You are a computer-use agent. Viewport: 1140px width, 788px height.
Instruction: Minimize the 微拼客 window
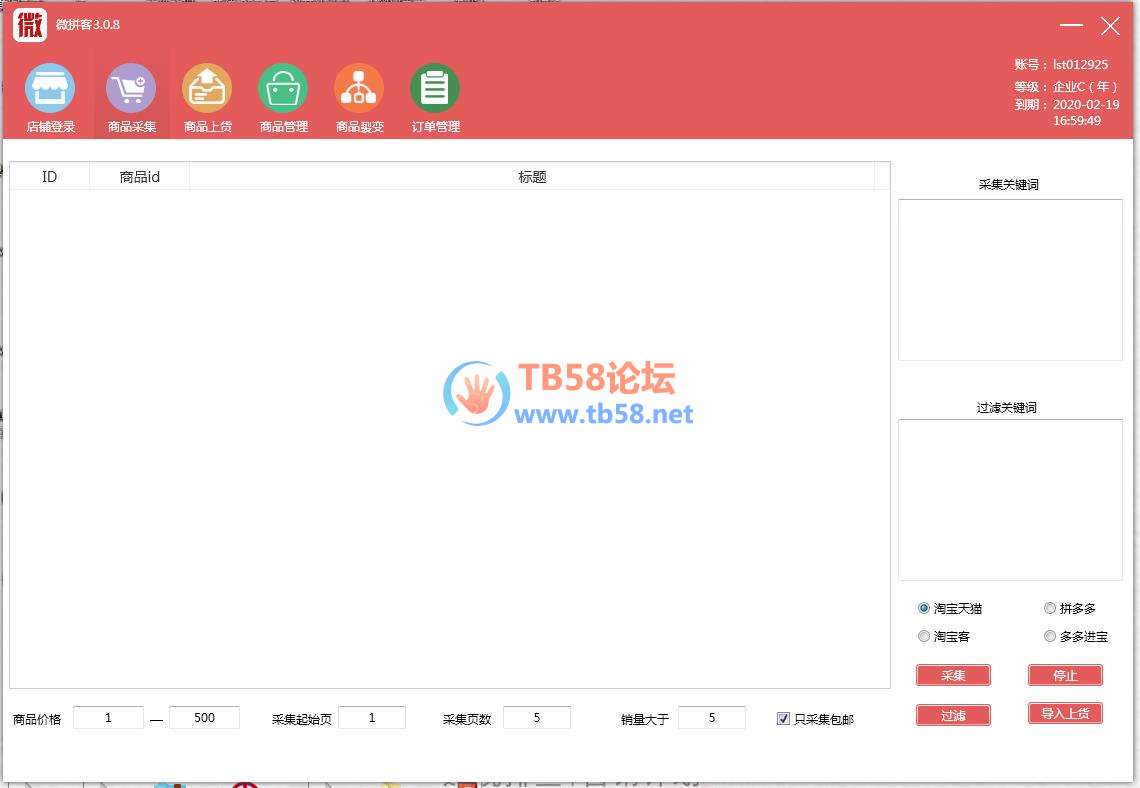[1071, 25]
